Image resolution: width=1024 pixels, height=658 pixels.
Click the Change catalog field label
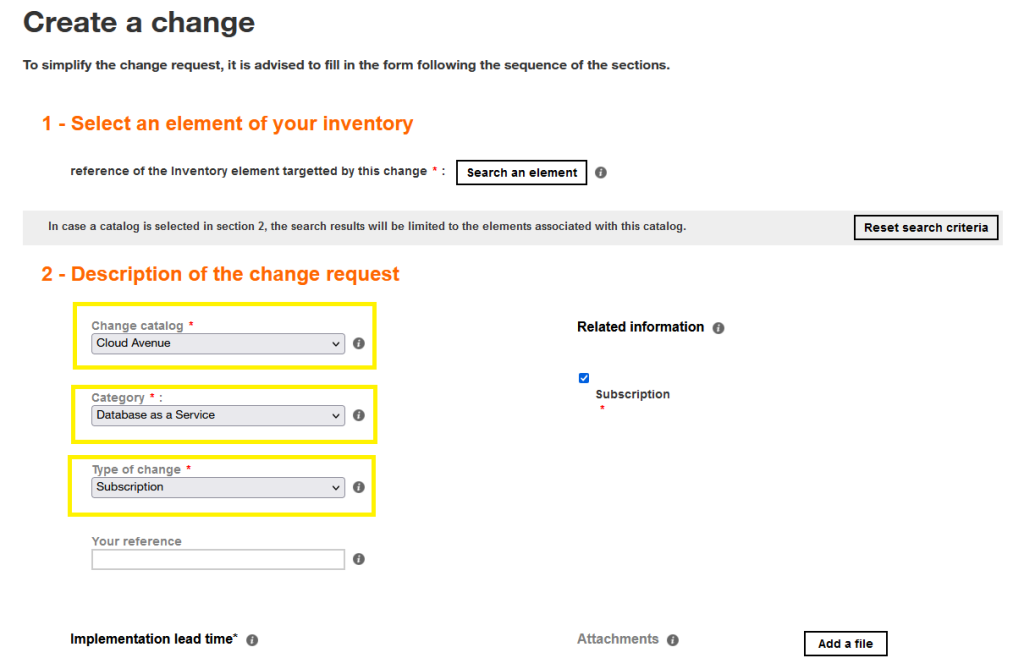(x=137, y=326)
